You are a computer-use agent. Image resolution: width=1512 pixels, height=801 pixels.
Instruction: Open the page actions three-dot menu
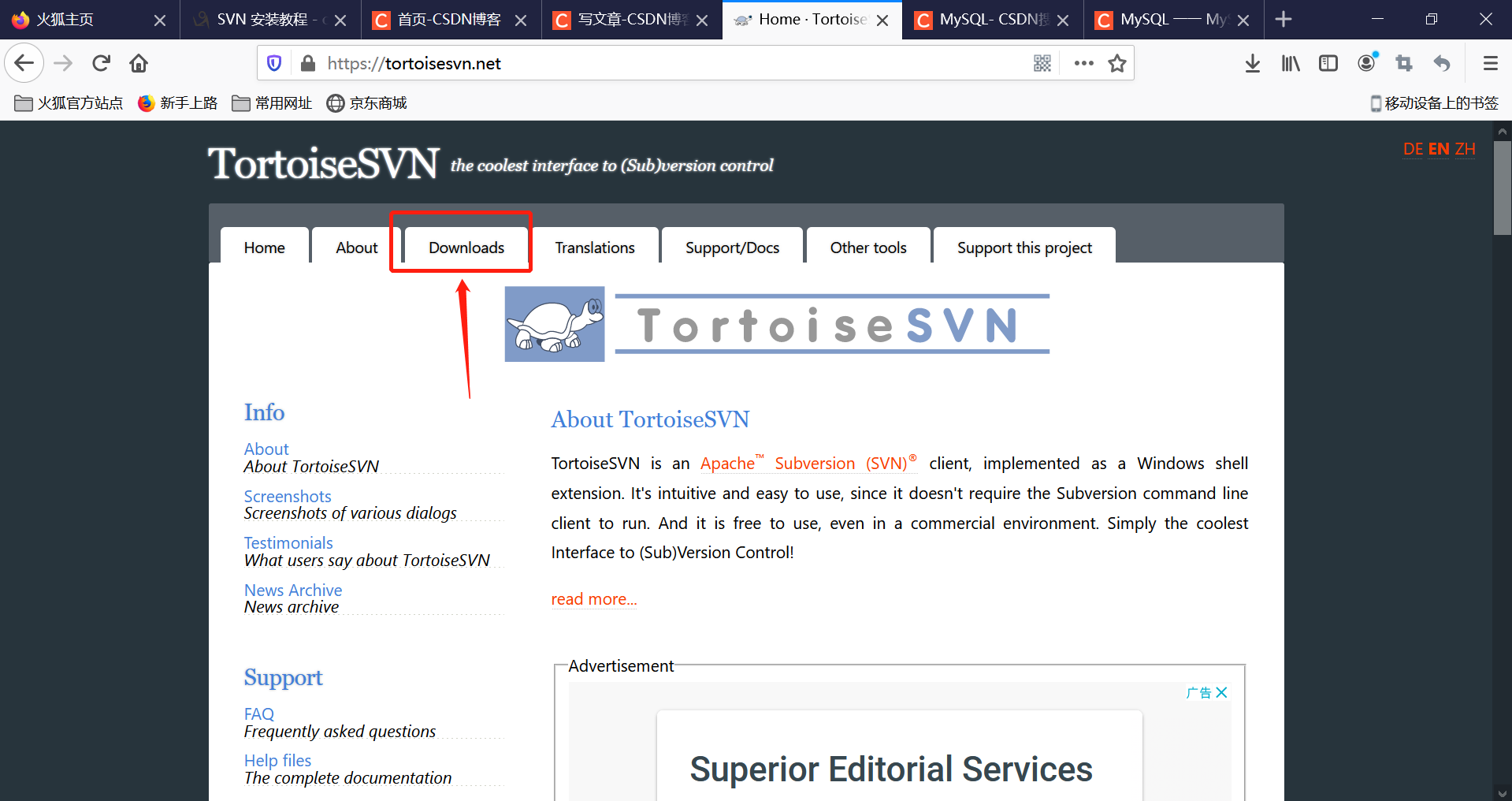(x=1084, y=63)
